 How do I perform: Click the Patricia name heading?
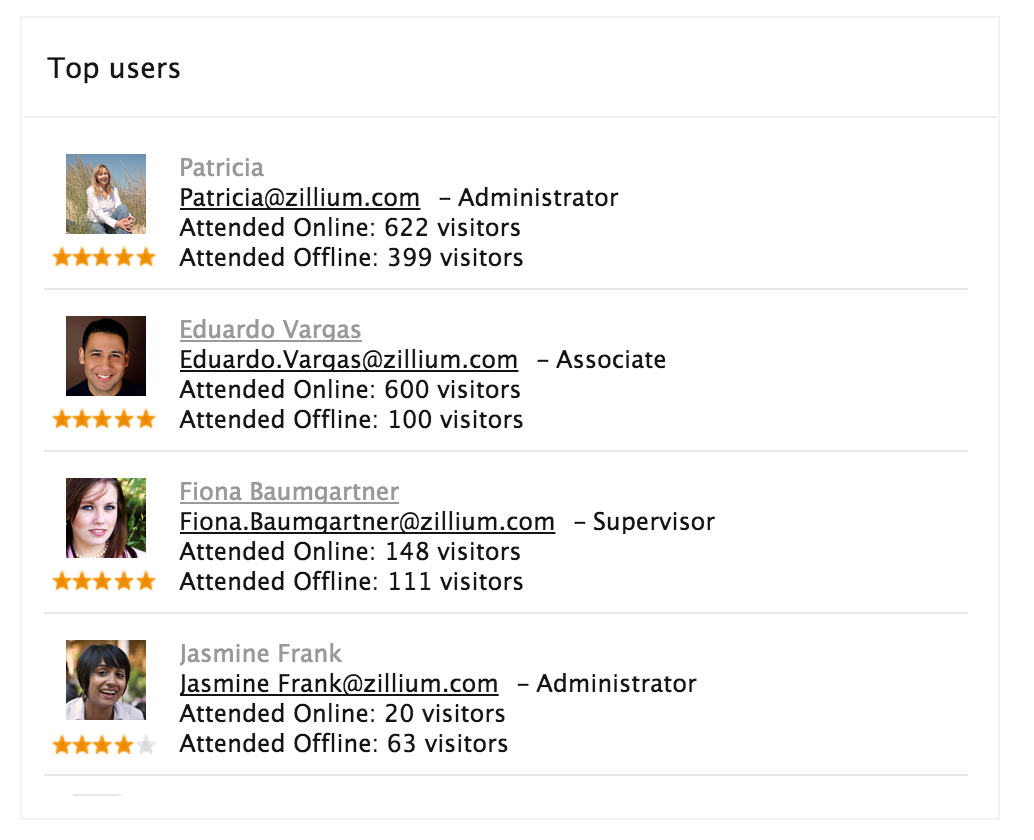pyautogui.click(x=222, y=168)
